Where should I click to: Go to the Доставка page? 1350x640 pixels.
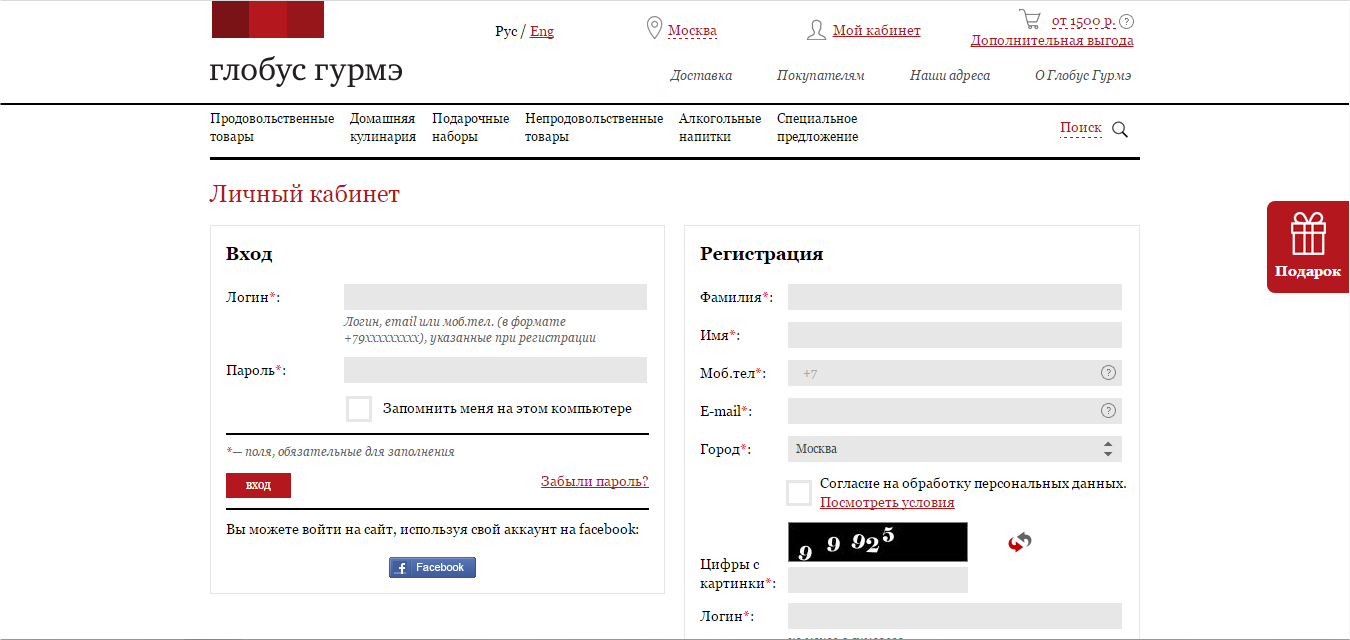(701, 76)
